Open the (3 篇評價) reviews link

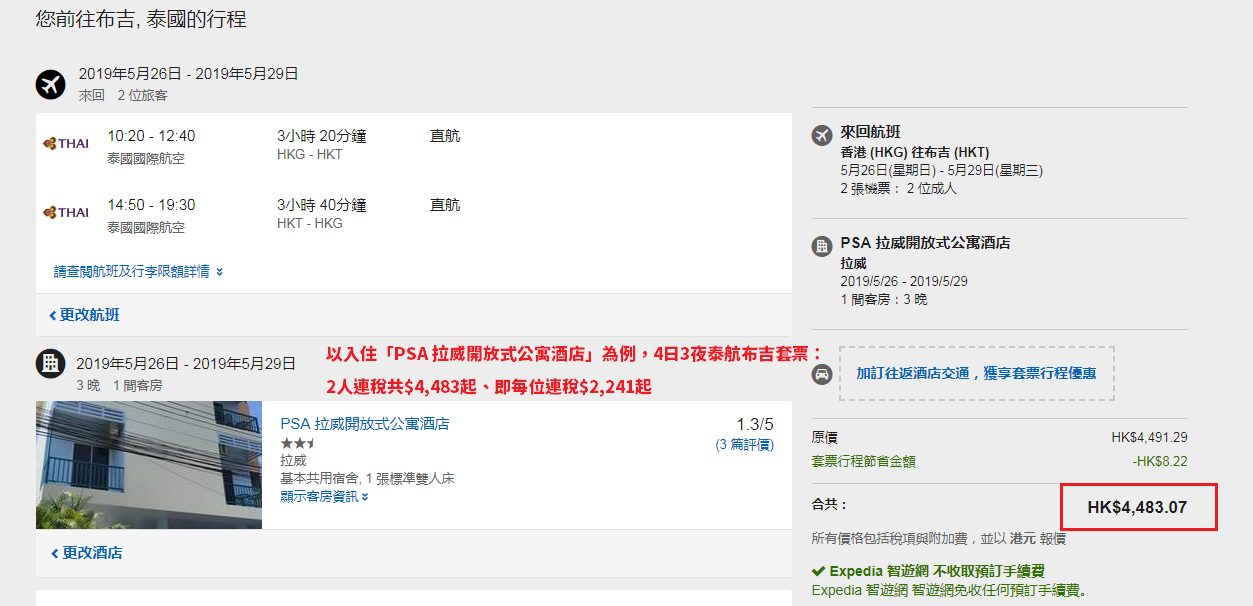(x=745, y=445)
